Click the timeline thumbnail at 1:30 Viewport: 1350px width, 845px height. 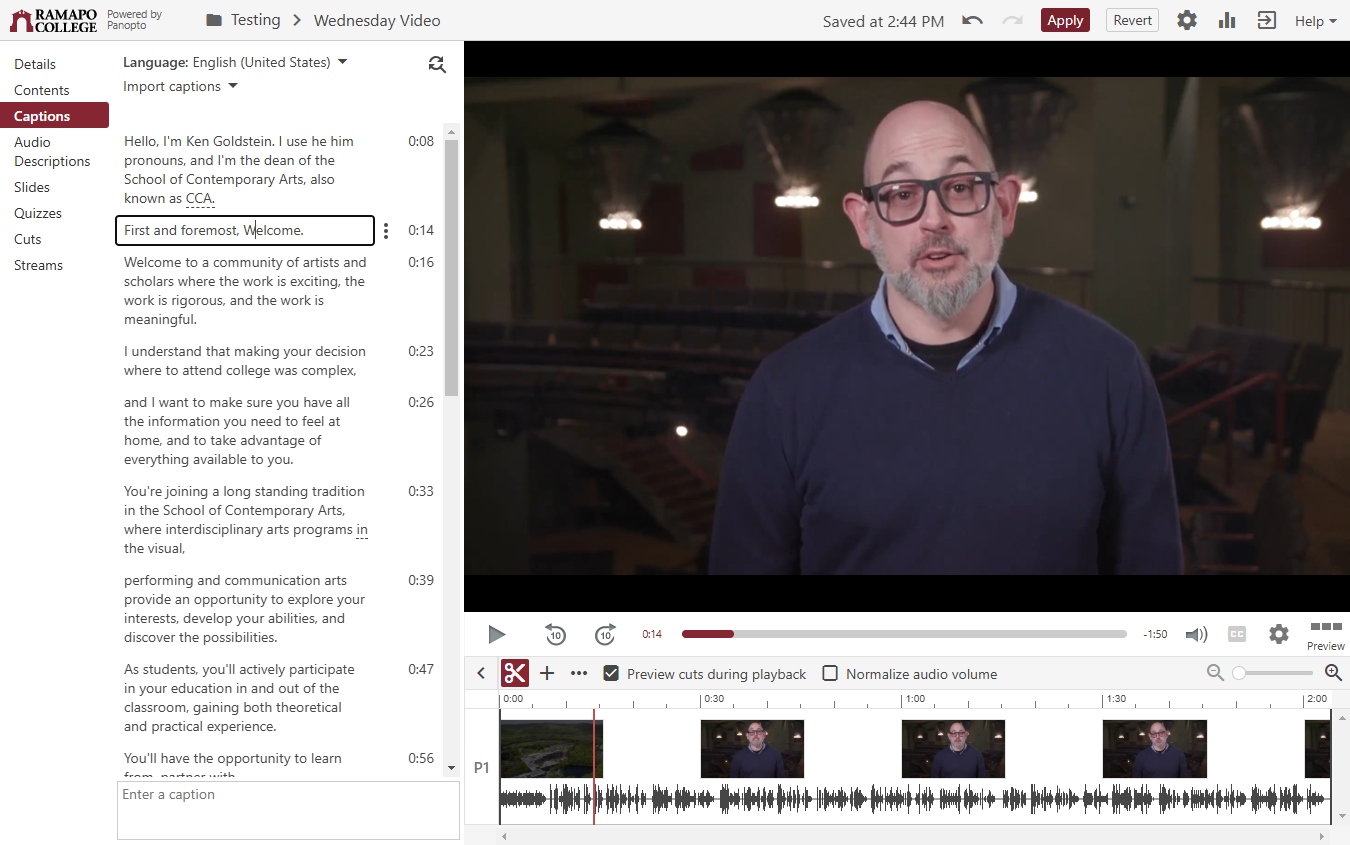point(1154,748)
